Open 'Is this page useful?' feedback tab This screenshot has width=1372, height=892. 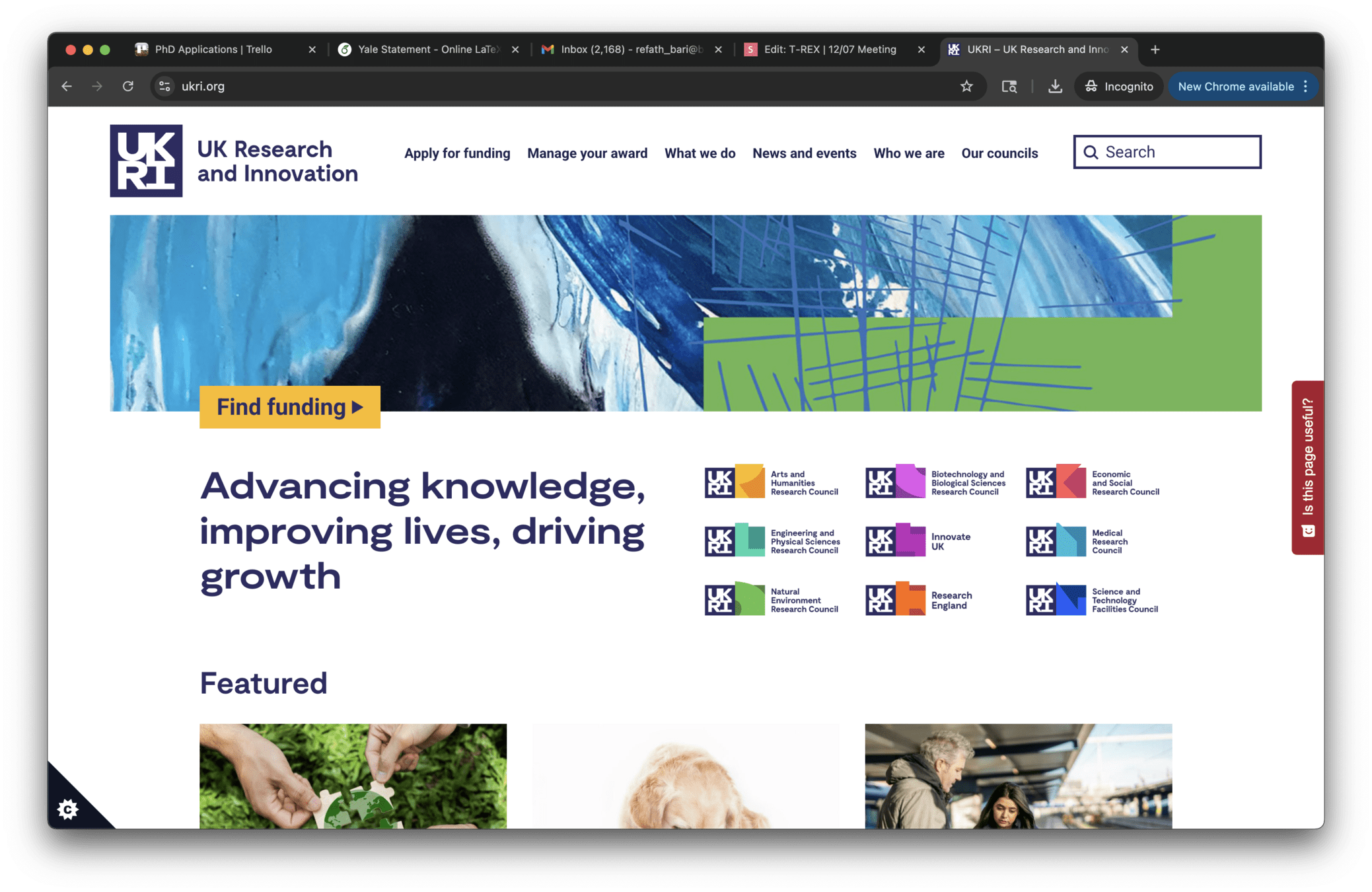[x=1307, y=467]
